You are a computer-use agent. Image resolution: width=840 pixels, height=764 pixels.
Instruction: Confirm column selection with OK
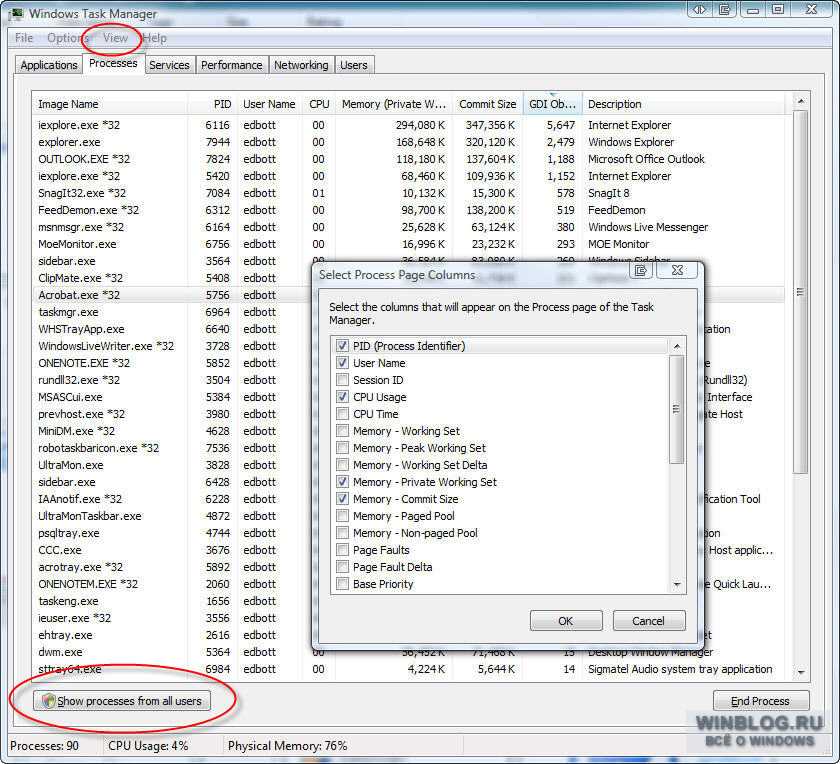(x=566, y=620)
